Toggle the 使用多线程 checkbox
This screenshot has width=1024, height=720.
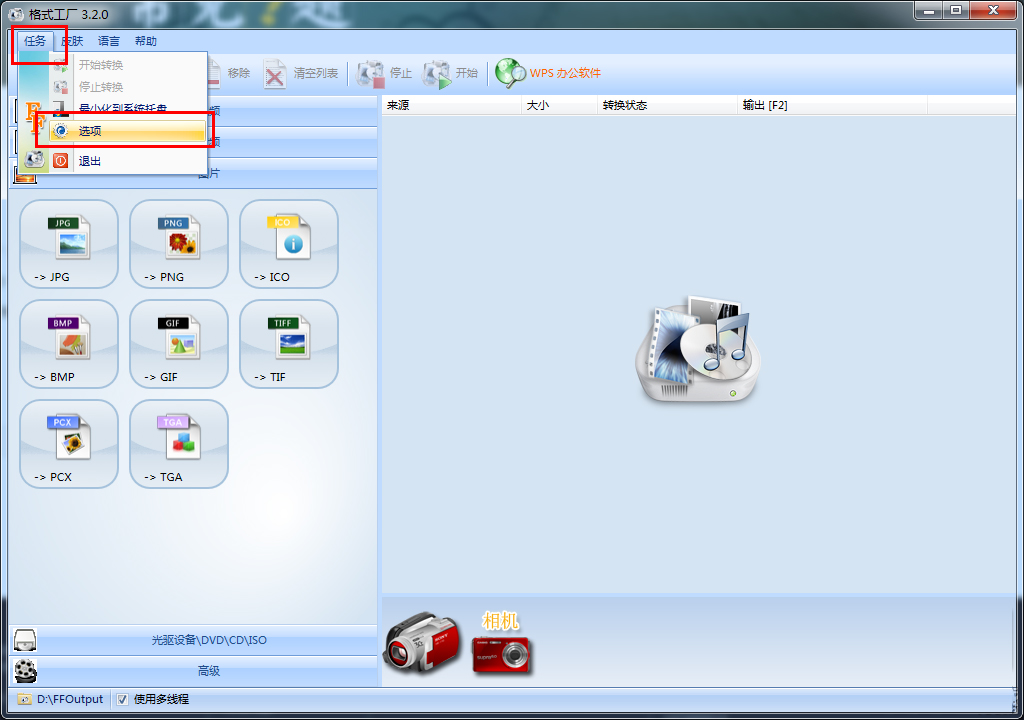[123, 699]
